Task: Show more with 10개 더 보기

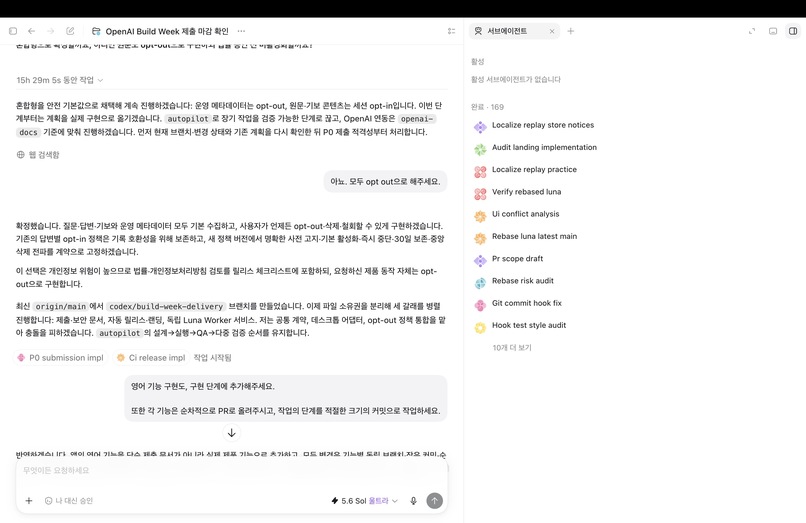Action: coord(512,348)
